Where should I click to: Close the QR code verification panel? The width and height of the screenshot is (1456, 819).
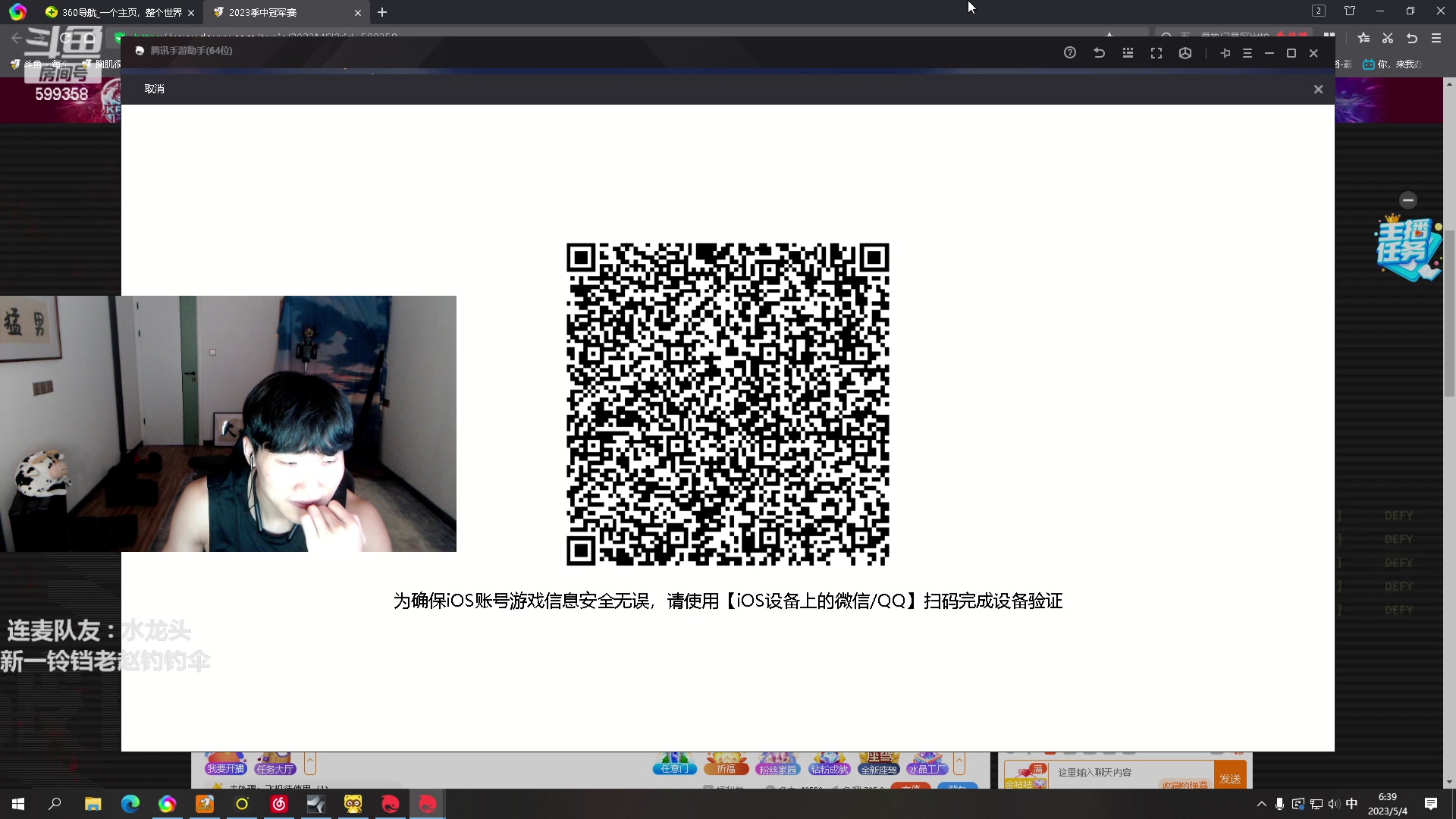[1318, 89]
